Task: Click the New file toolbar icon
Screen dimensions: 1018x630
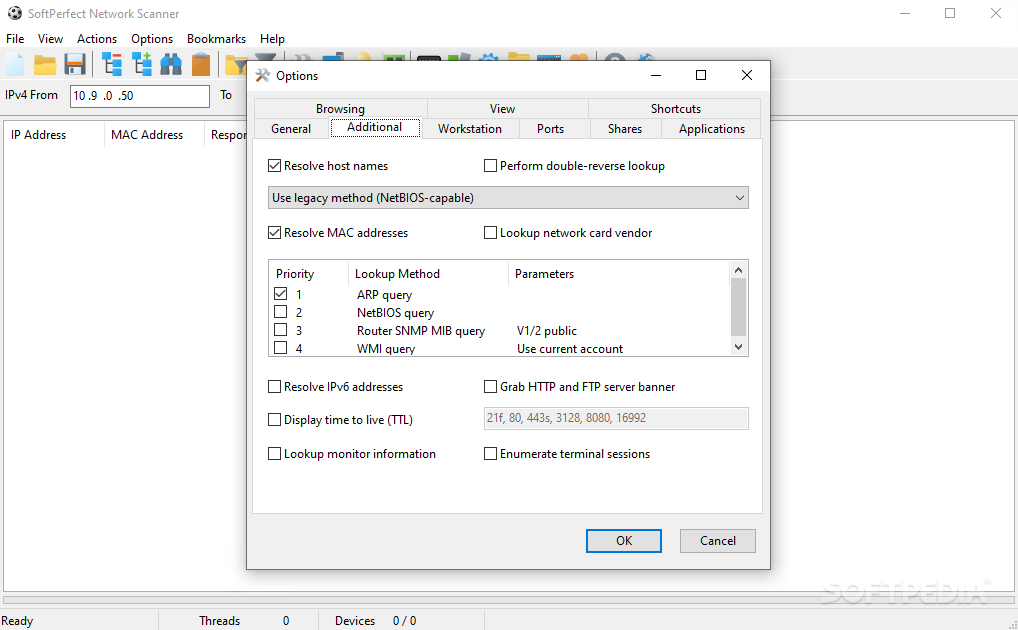Action: coord(16,65)
